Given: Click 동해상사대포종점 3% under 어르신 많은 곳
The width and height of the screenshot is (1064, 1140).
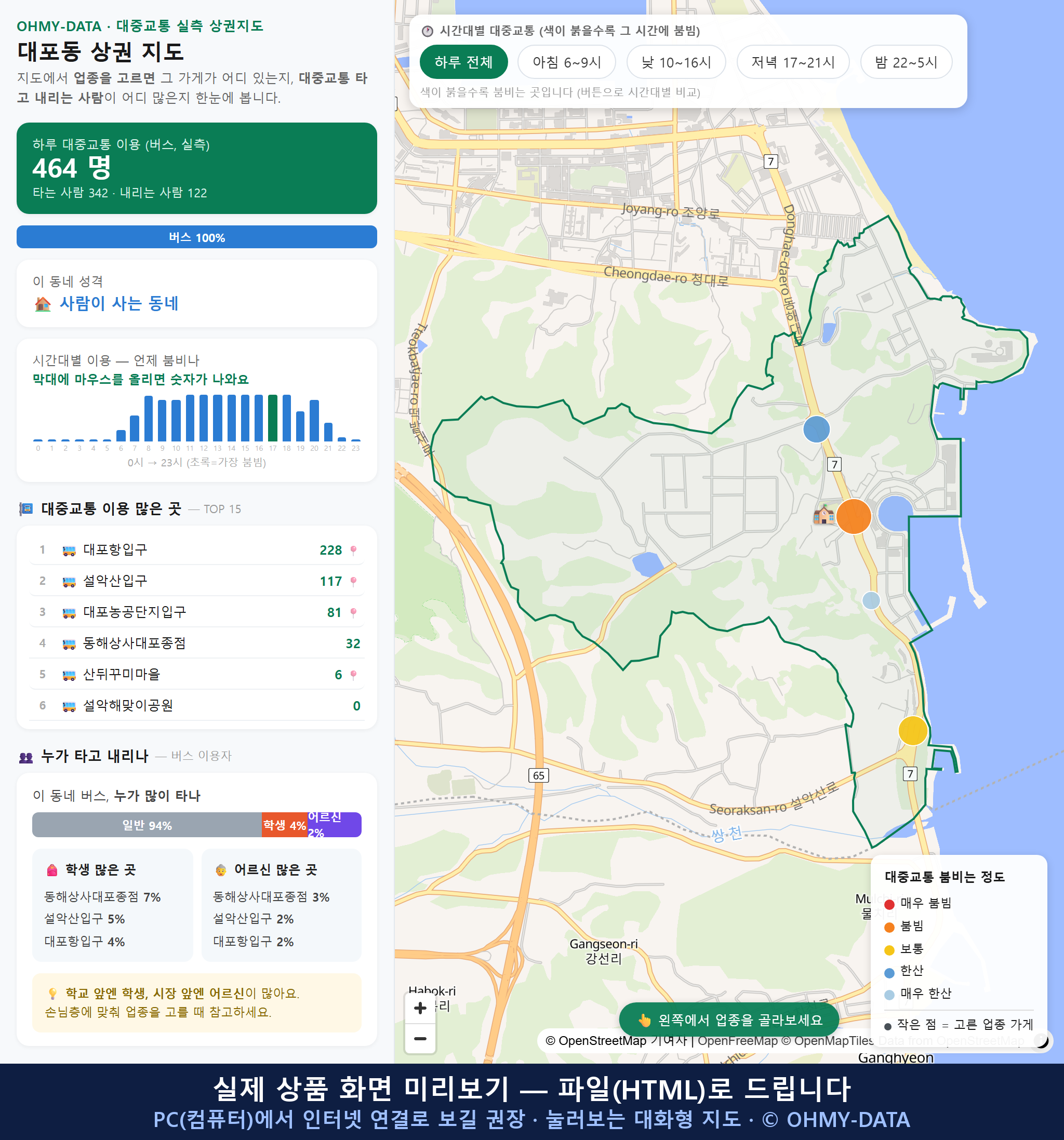Looking at the screenshot, I should [271, 897].
